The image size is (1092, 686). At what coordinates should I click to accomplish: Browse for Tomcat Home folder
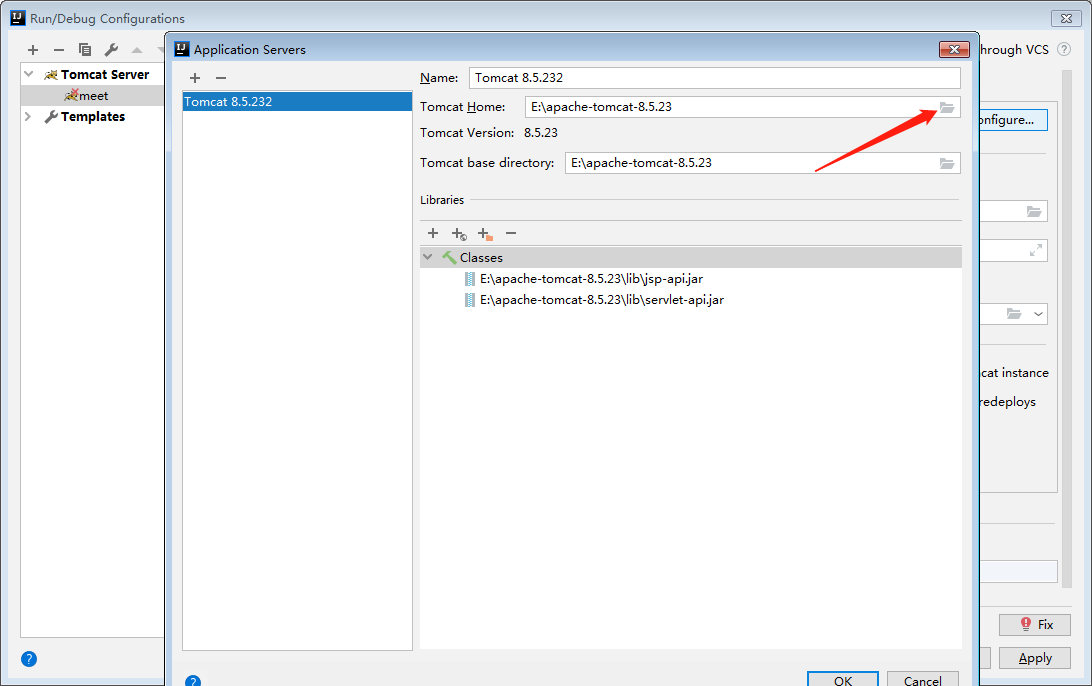point(946,107)
